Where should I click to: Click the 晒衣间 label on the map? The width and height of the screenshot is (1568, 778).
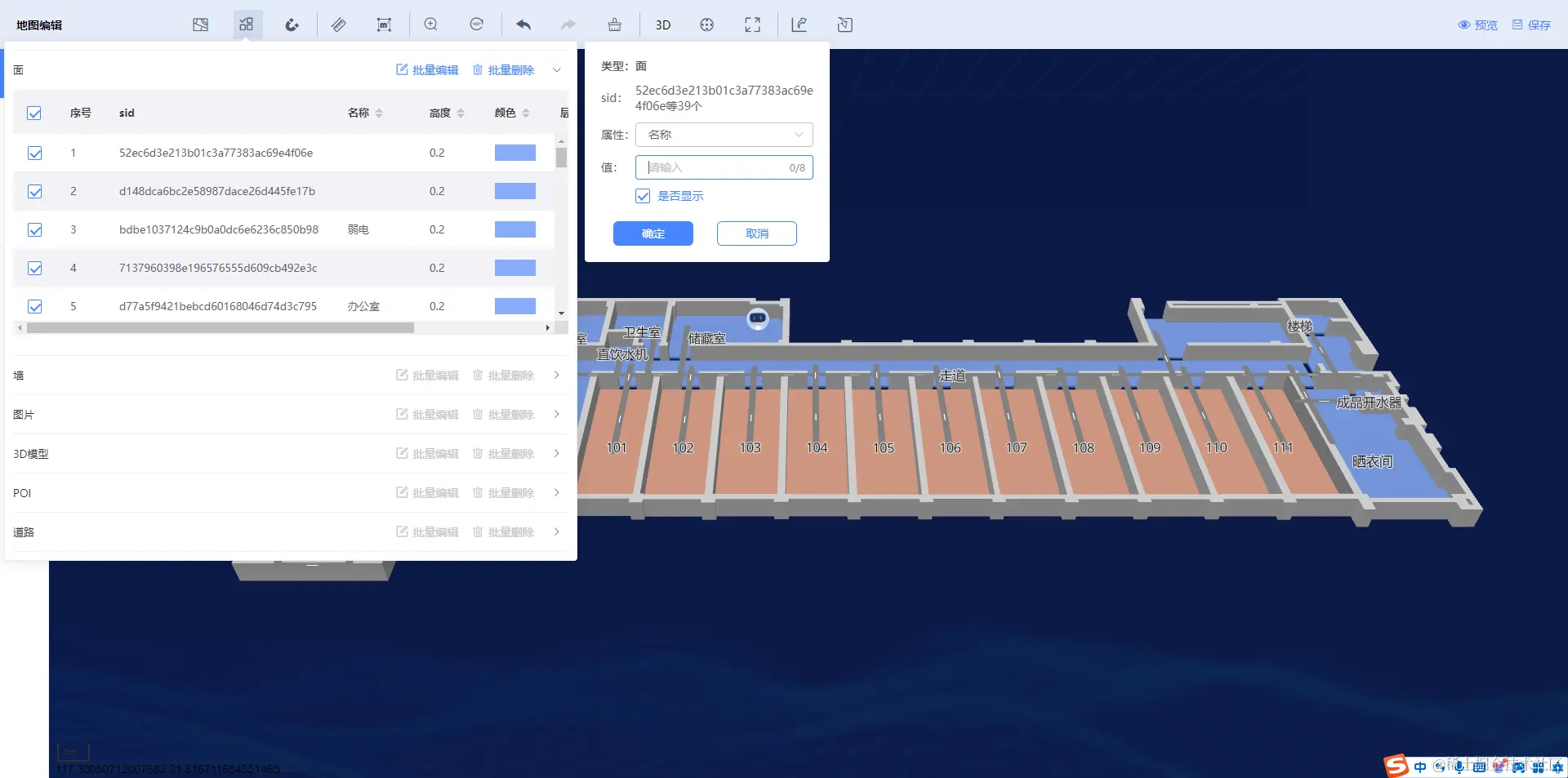[x=1372, y=462]
